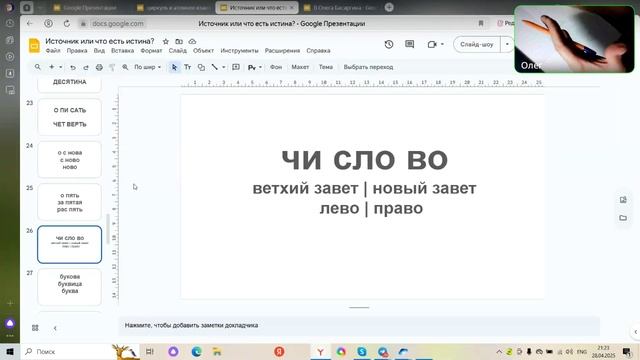Open the Ру input tools button
The height and width of the screenshot is (360, 640).
(252, 67)
